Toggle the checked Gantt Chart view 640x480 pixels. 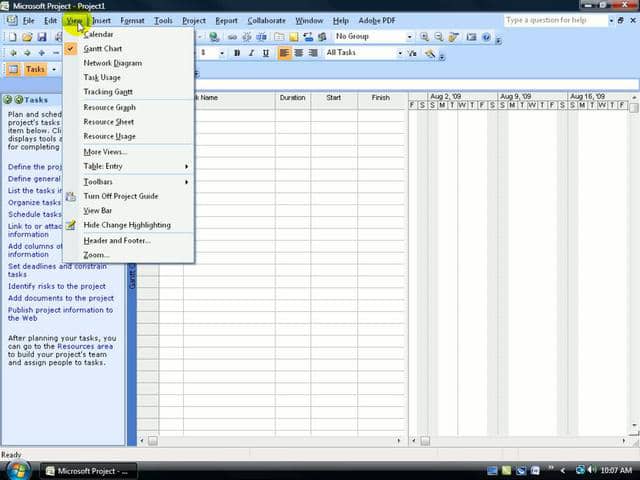point(128,49)
